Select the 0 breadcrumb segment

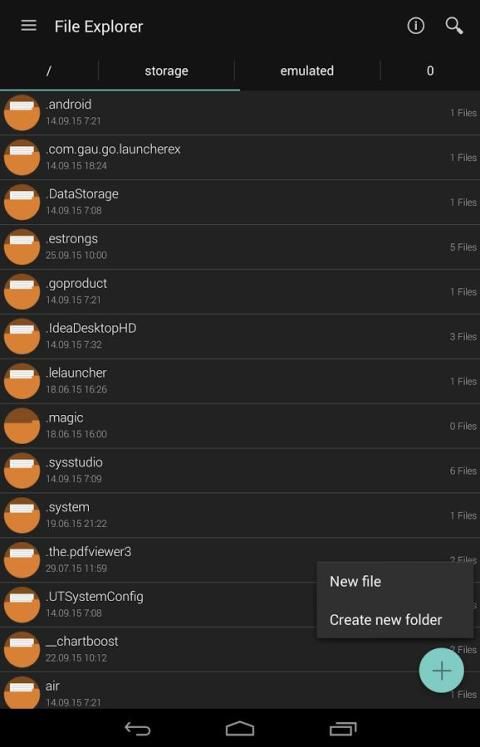[x=430, y=71]
